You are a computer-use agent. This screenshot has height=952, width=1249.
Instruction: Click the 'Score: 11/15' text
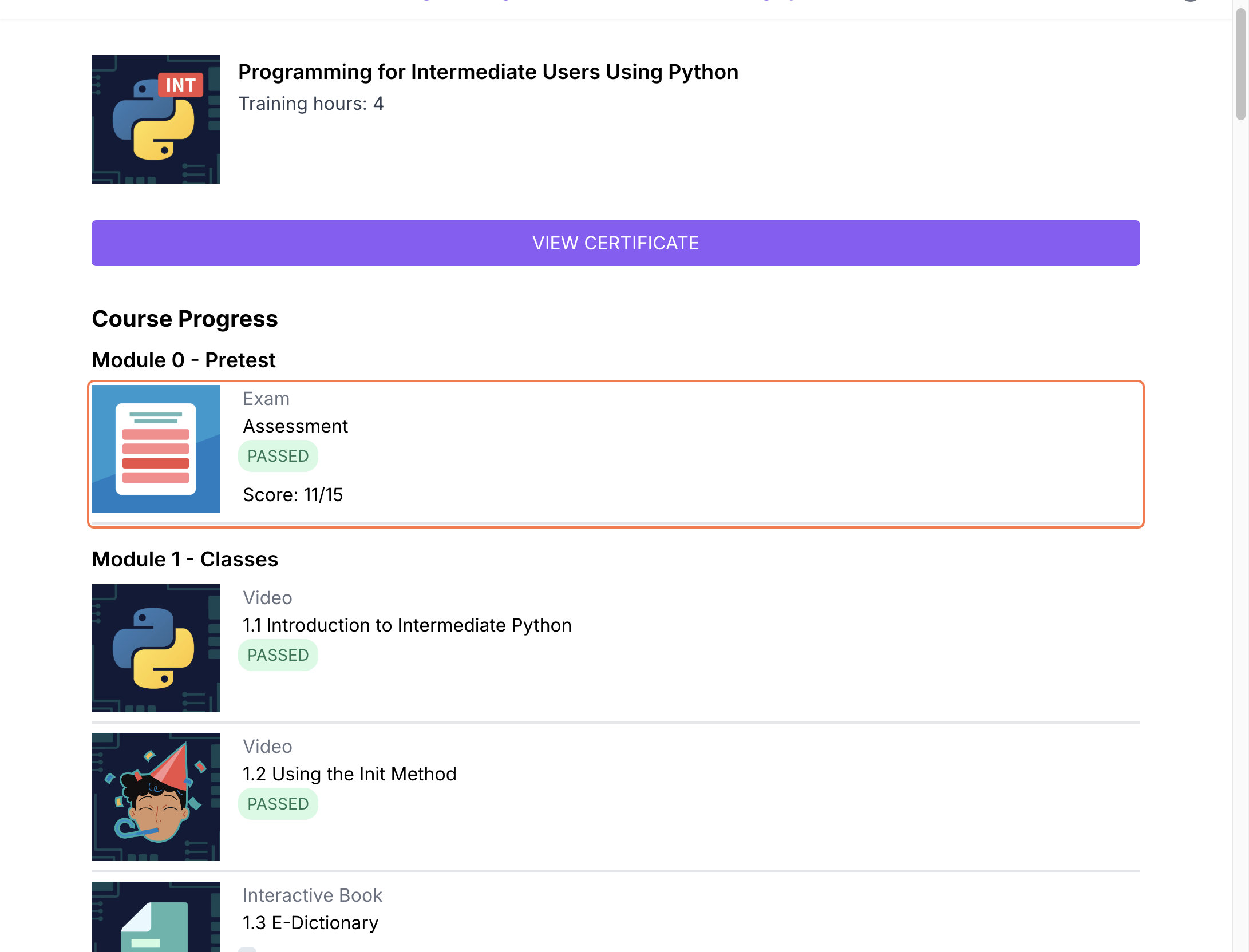pyautogui.click(x=293, y=495)
